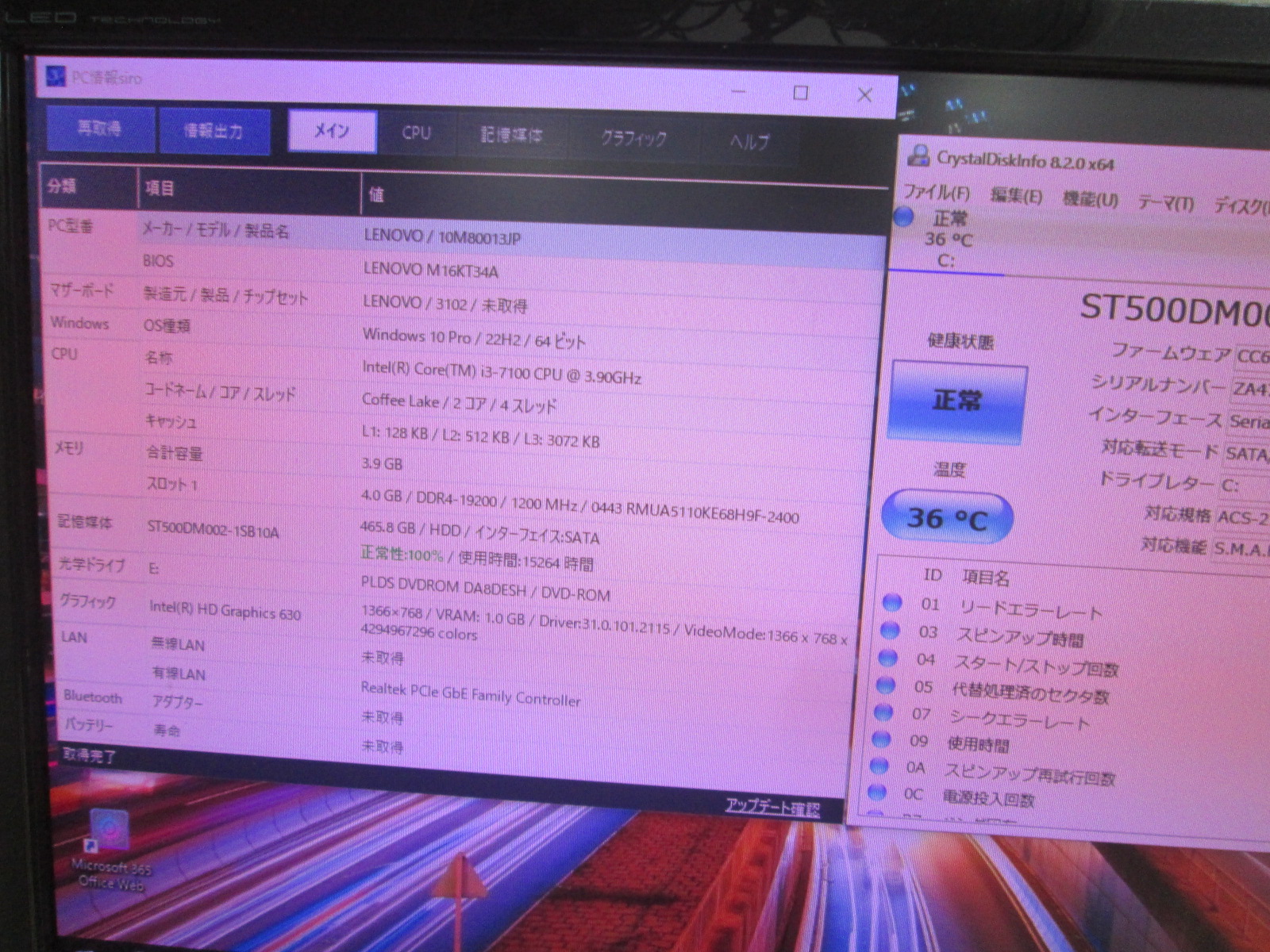
Task: Select the Windows 10 Pro / 22H2 value
Action: 474,339
